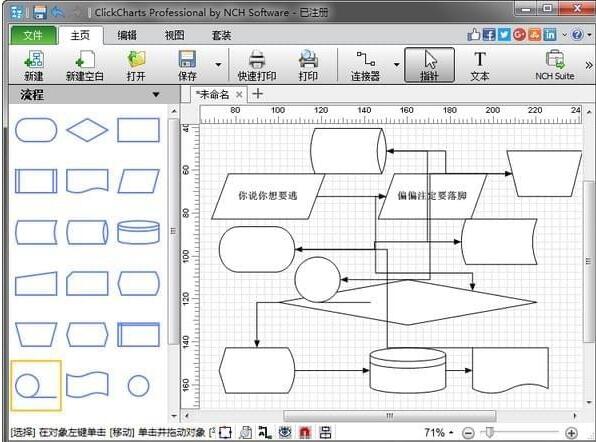This screenshot has height=442, width=596.
Task: Click the 保存 (Save) floppy icon
Action: [x=187, y=65]
